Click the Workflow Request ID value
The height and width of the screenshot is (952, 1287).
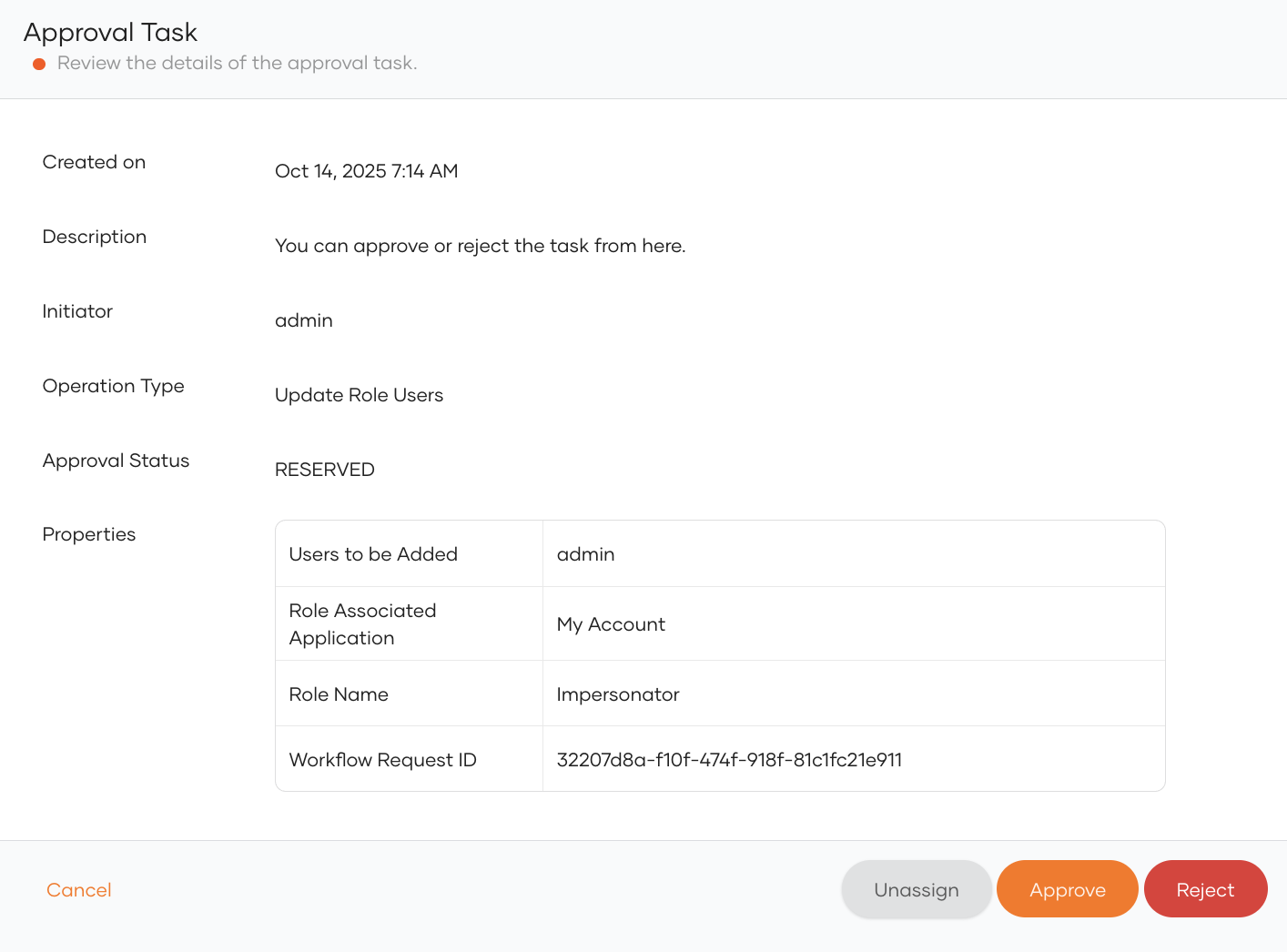pos(729,760)
